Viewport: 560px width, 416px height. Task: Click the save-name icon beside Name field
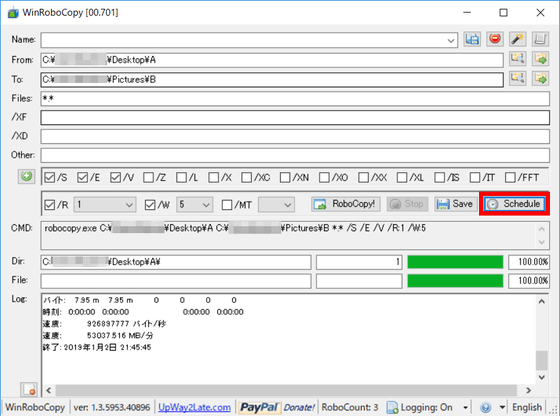(472, 39)
